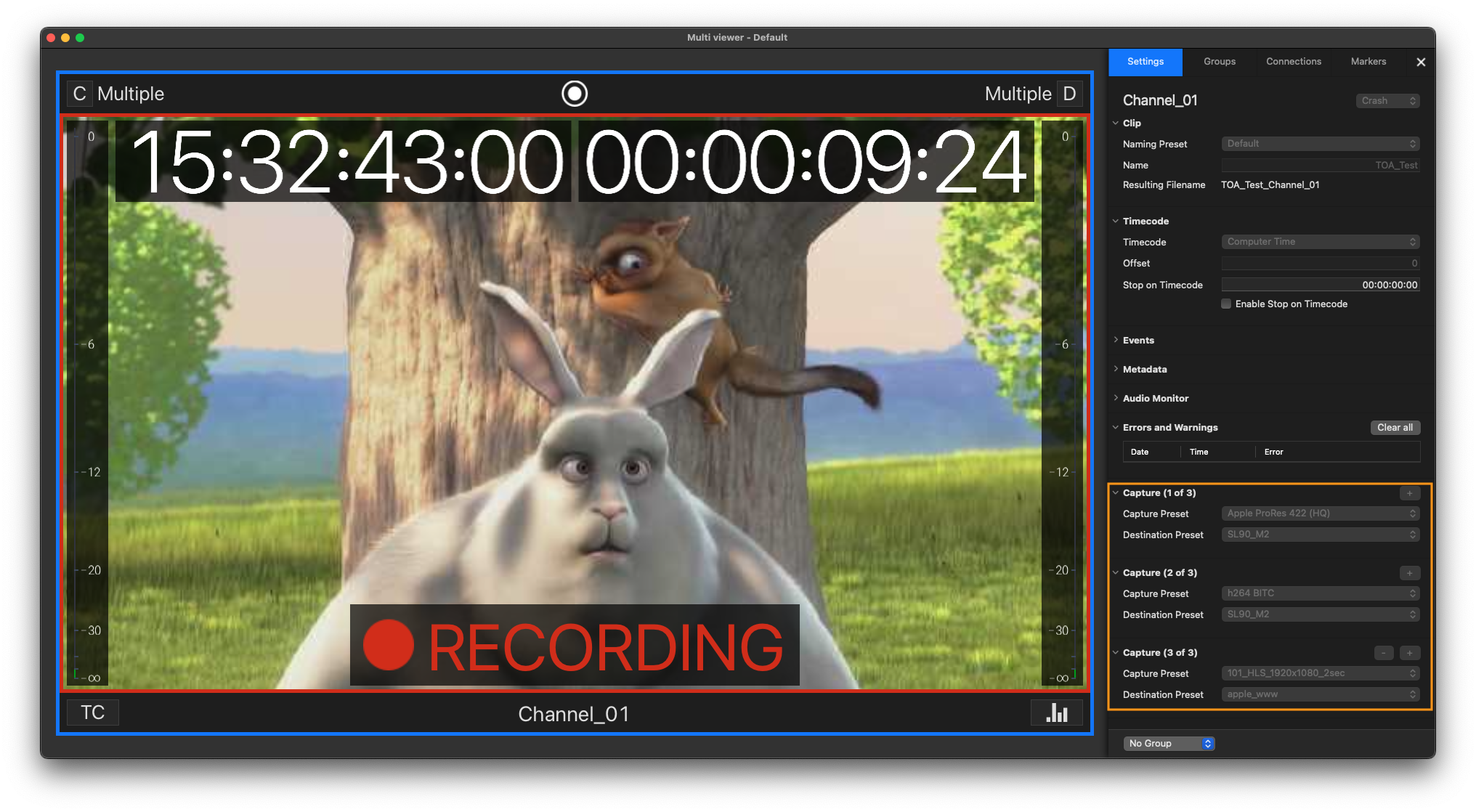Add a capture after Capture 2 of 3

pos(1410,573)
